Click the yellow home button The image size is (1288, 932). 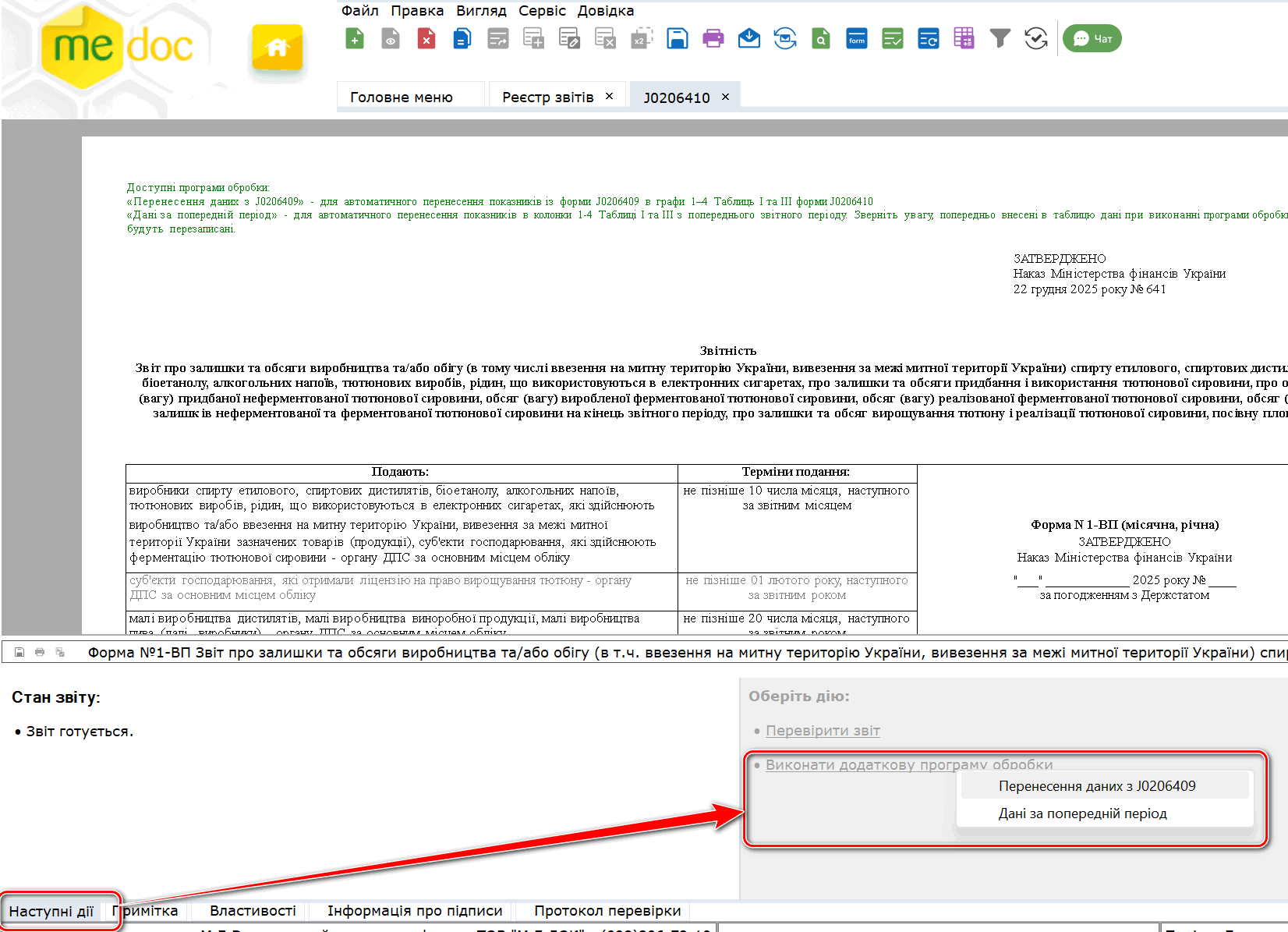(277, 48)
